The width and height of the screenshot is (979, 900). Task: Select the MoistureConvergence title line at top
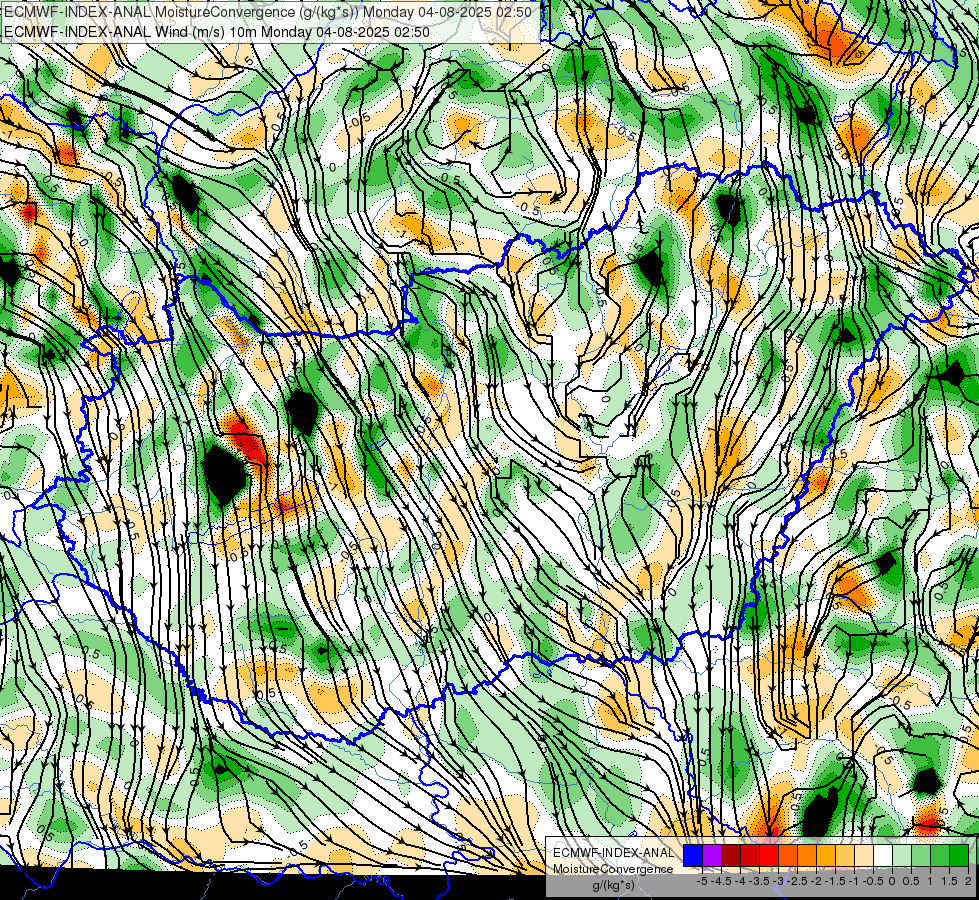268,12
